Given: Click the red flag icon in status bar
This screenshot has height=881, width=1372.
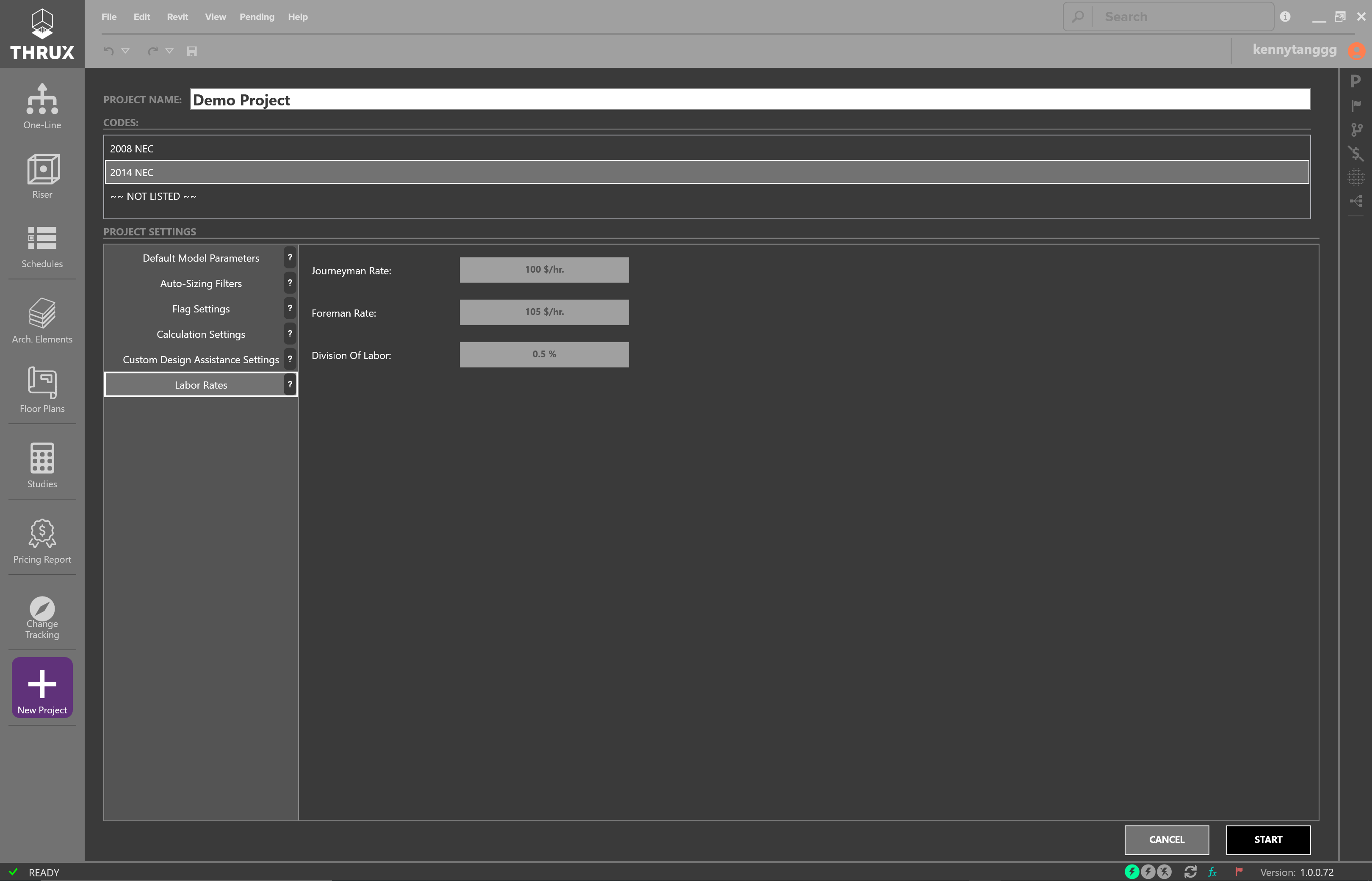Looking at the screenshot, I should [x=1239, y=872].
